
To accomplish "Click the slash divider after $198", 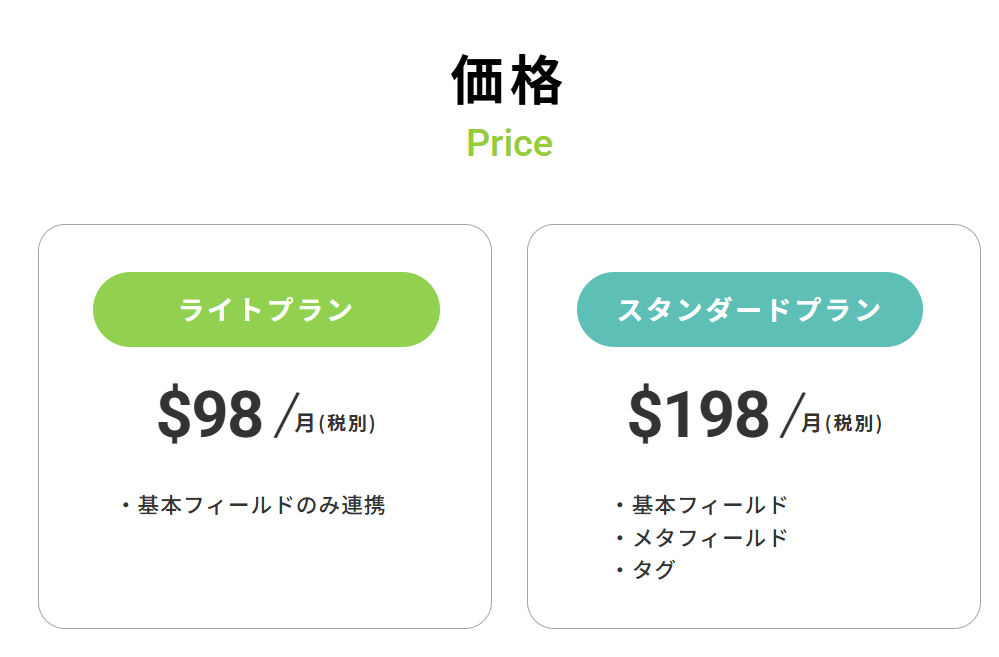I will pos(792,416).
